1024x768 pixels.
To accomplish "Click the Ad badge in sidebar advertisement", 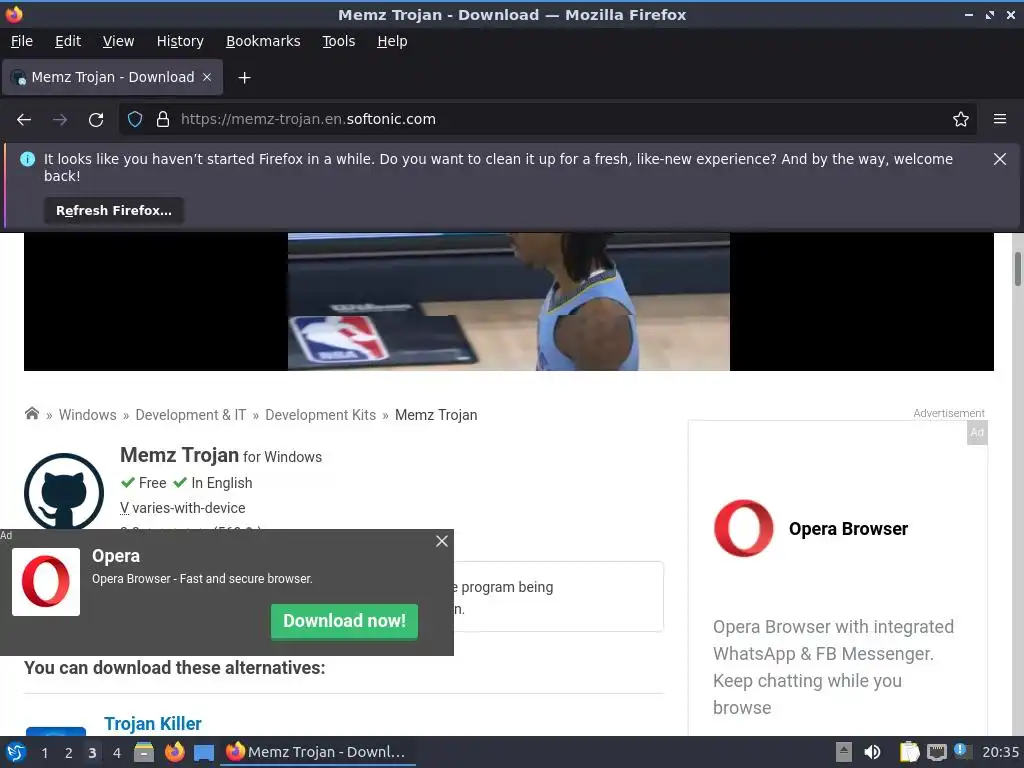I will click(x=977, y=432).
